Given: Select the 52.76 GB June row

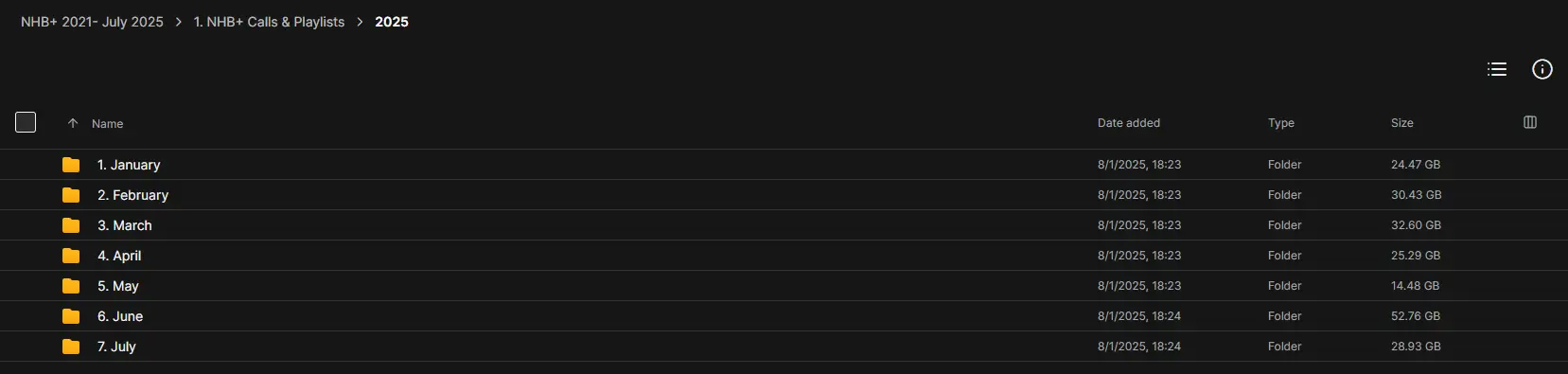Looking at the screenshot, I should [784, 316].
